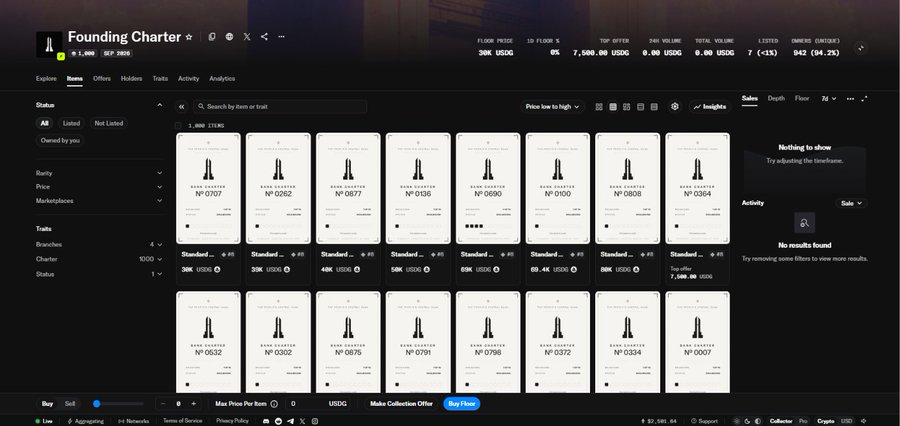Select the large grid view icon

tap(599, 107)
